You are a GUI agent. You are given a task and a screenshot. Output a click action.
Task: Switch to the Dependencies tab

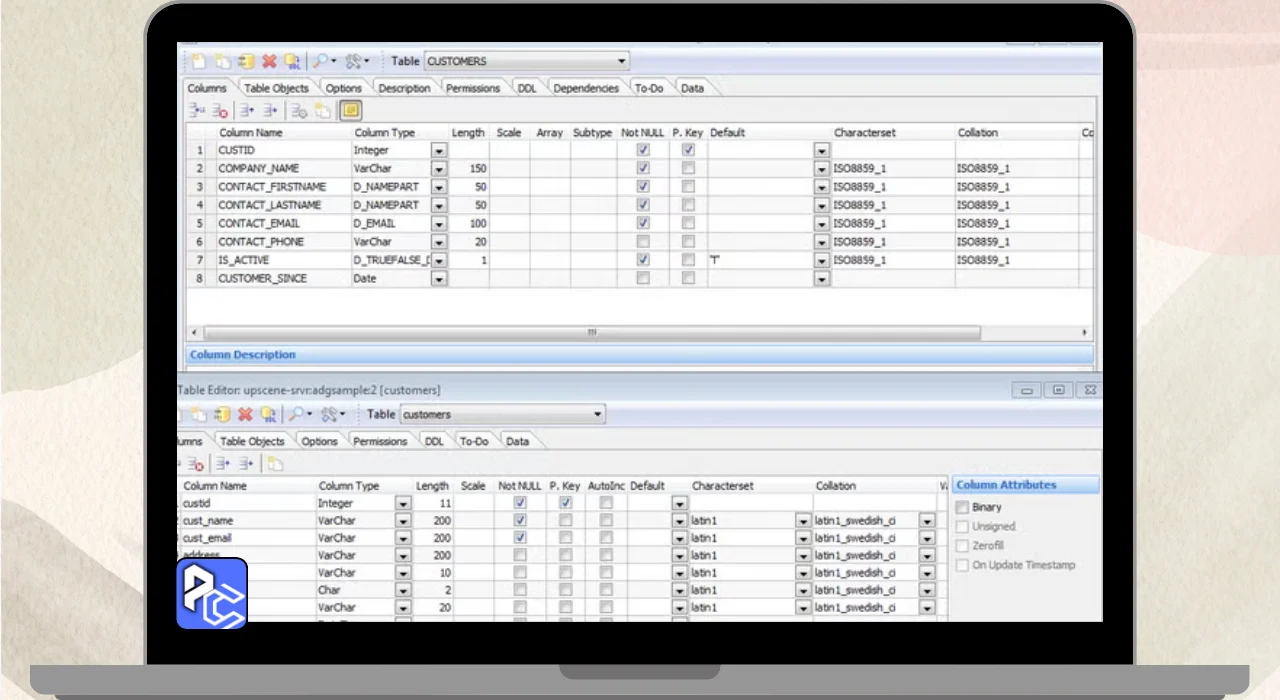click(x=586, y=88)
